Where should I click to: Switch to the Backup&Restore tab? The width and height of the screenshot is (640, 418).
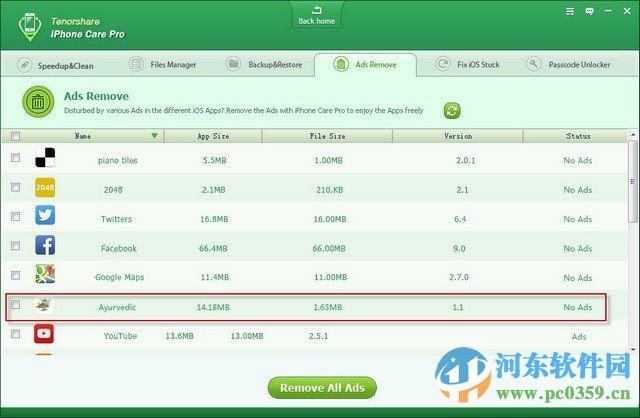pos(264,64)
